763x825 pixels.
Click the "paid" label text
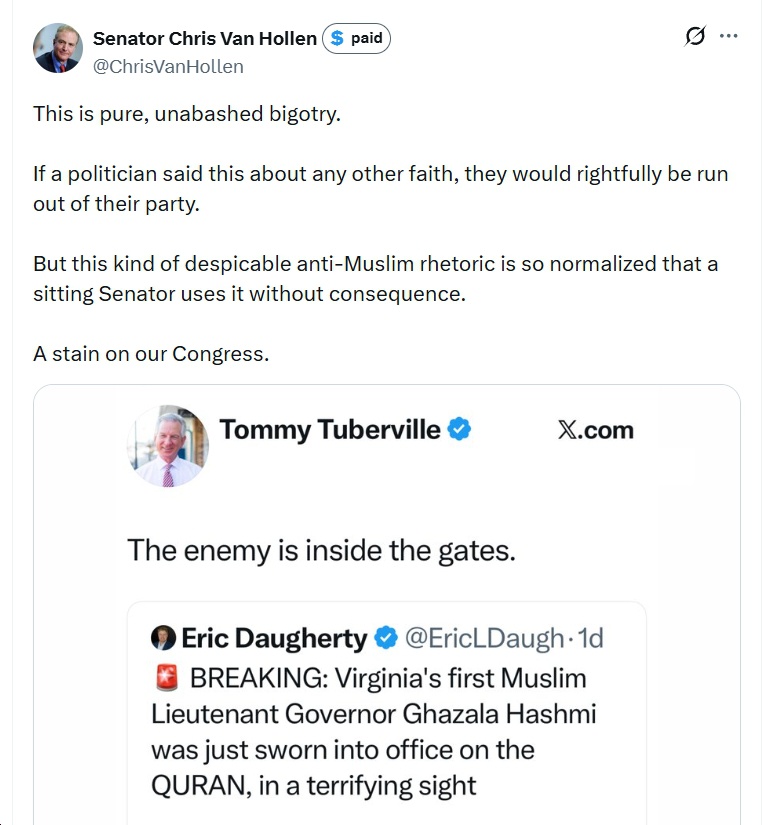366,39
